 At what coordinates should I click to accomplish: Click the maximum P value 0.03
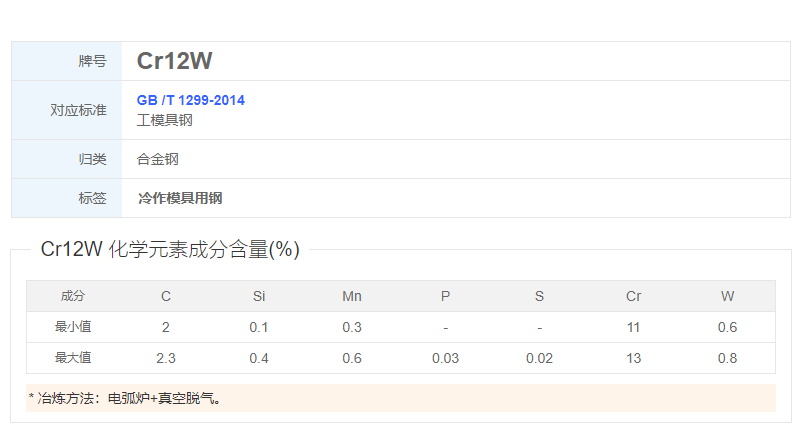pos(445,358)
